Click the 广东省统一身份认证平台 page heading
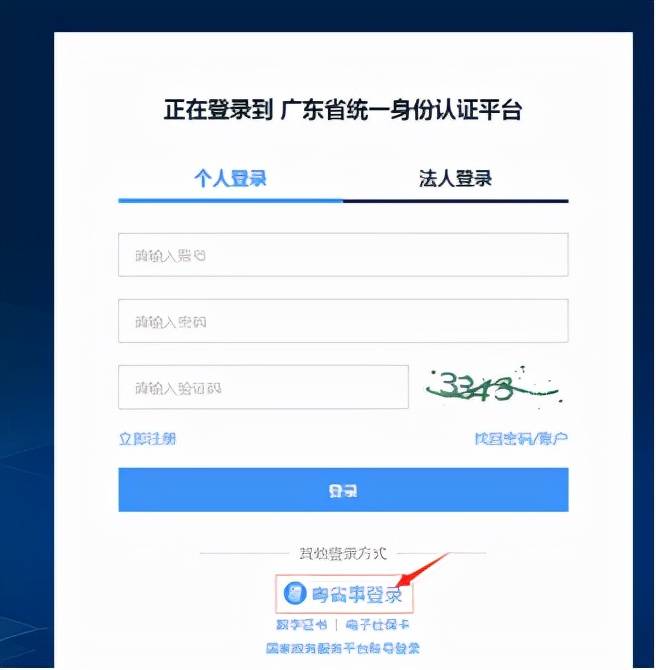This screenshot has width=656, height=670. [401, 110]
